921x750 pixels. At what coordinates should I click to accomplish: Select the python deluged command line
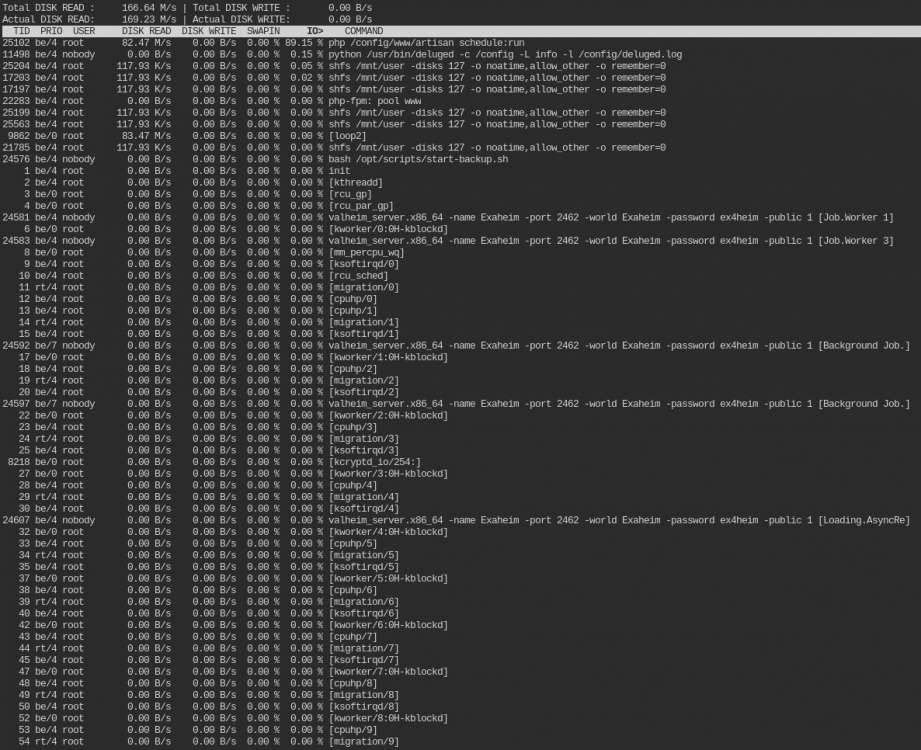click(x=505, y=55)
